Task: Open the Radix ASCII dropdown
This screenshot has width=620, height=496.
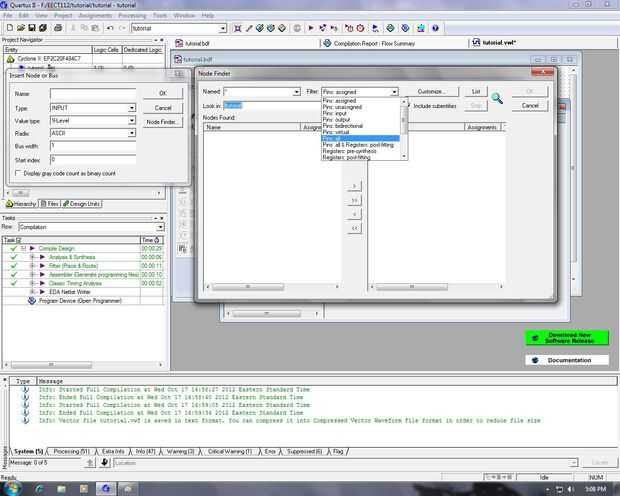Action: tap(132, 133)
